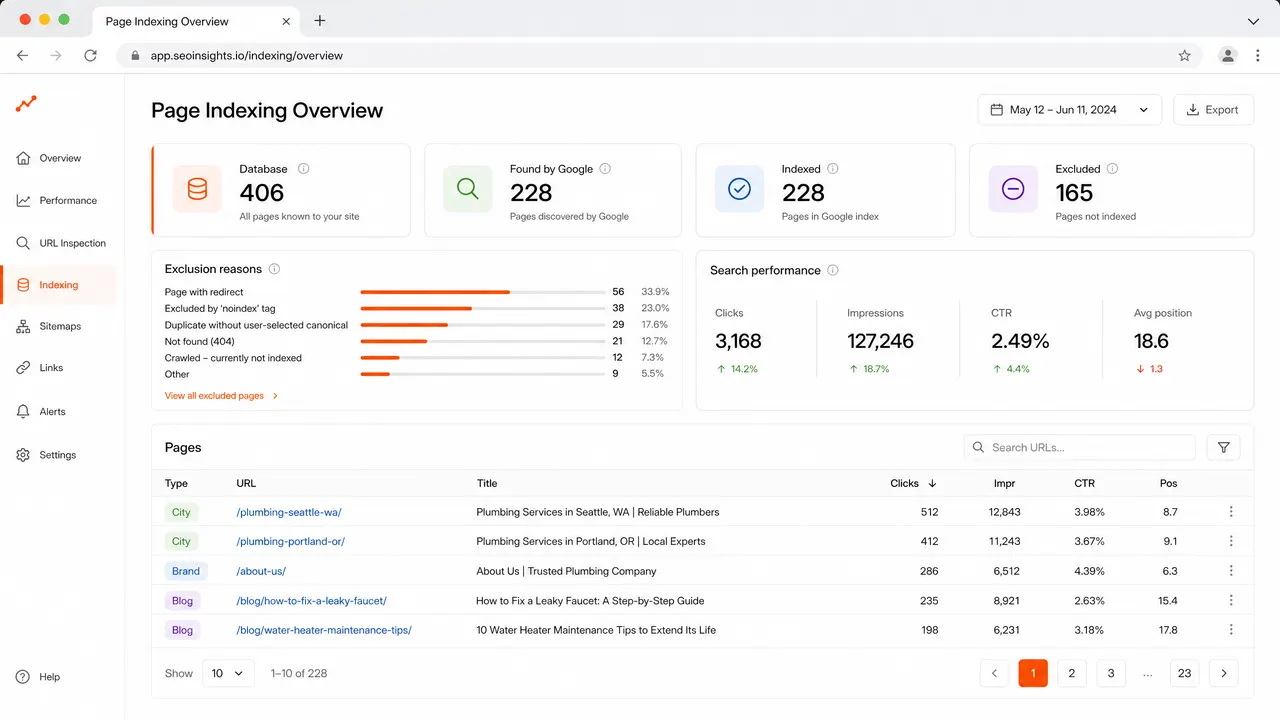The width and height of the screenshot is (1280, 720).
Task: Go to pagination page 2
Action: [x=1071, y=673]
